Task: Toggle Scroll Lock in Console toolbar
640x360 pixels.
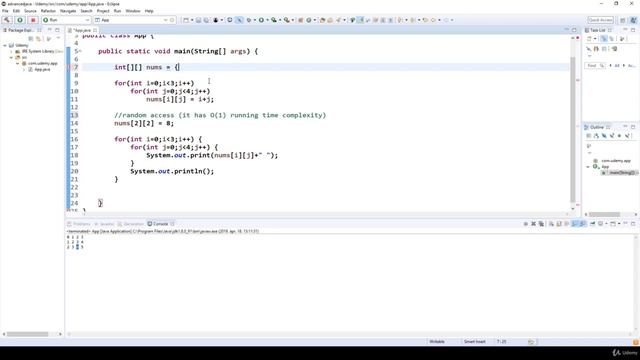Action: point(559,224)
